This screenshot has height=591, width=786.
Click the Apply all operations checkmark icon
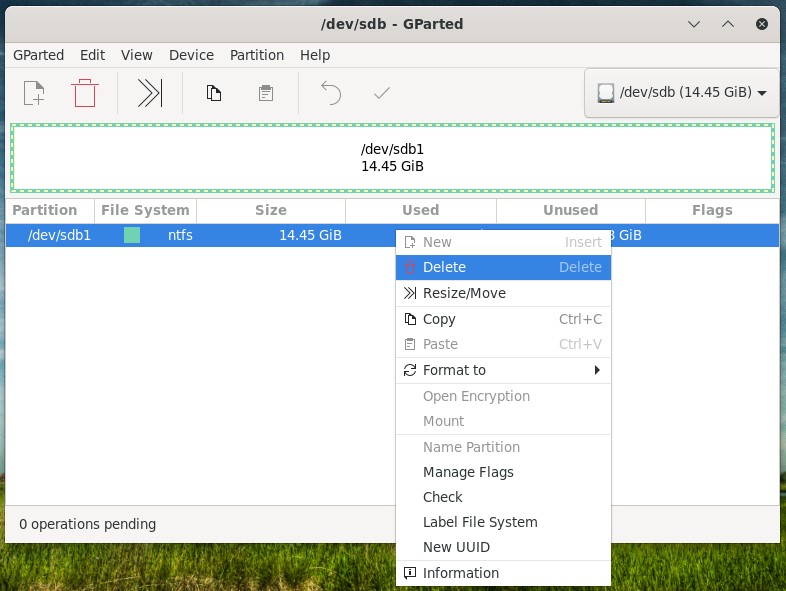[382, 93]
